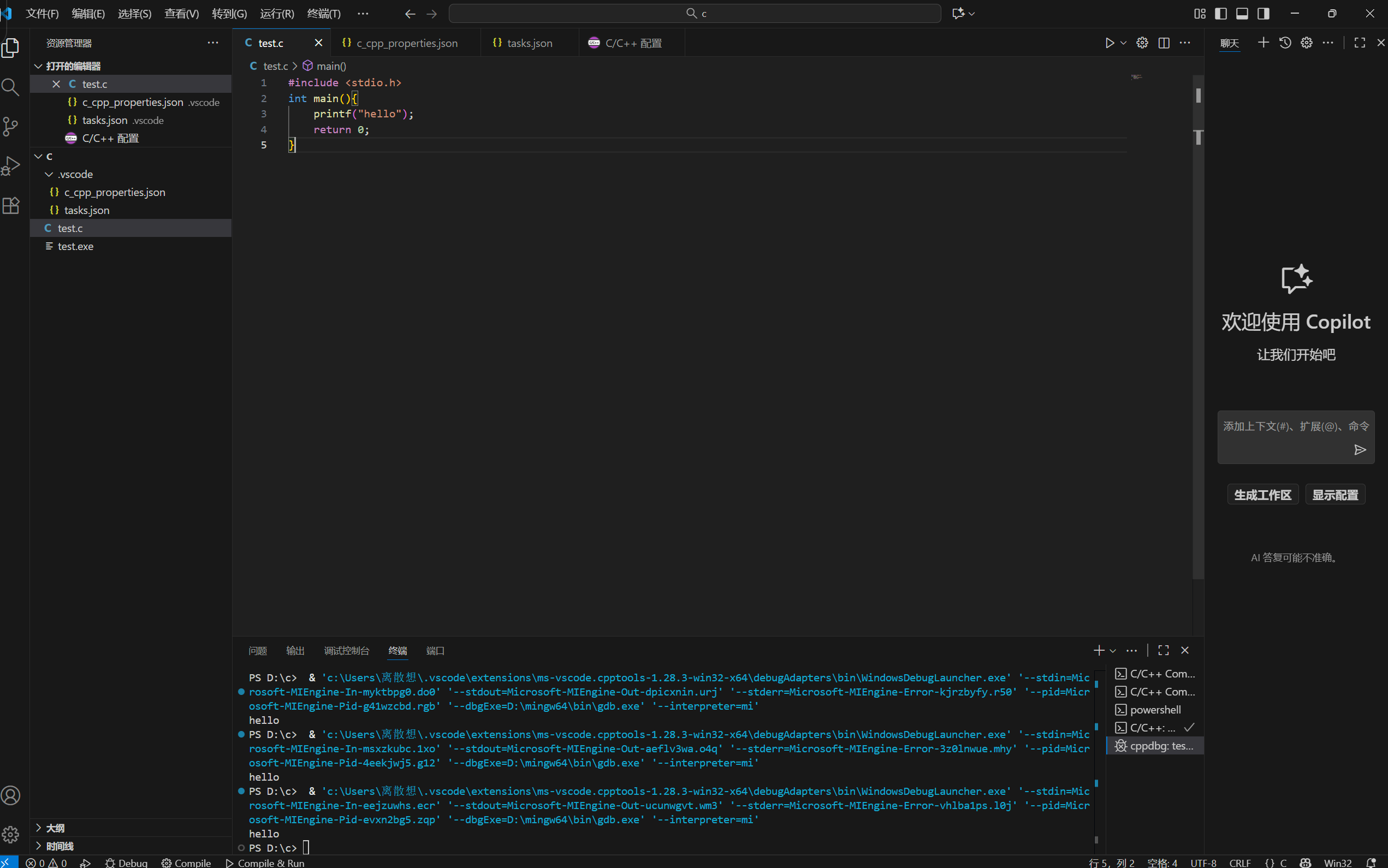The width and height of the screenshot is (1388, 868).
Task: Open the Extensions view
Action: click(10, 205)
